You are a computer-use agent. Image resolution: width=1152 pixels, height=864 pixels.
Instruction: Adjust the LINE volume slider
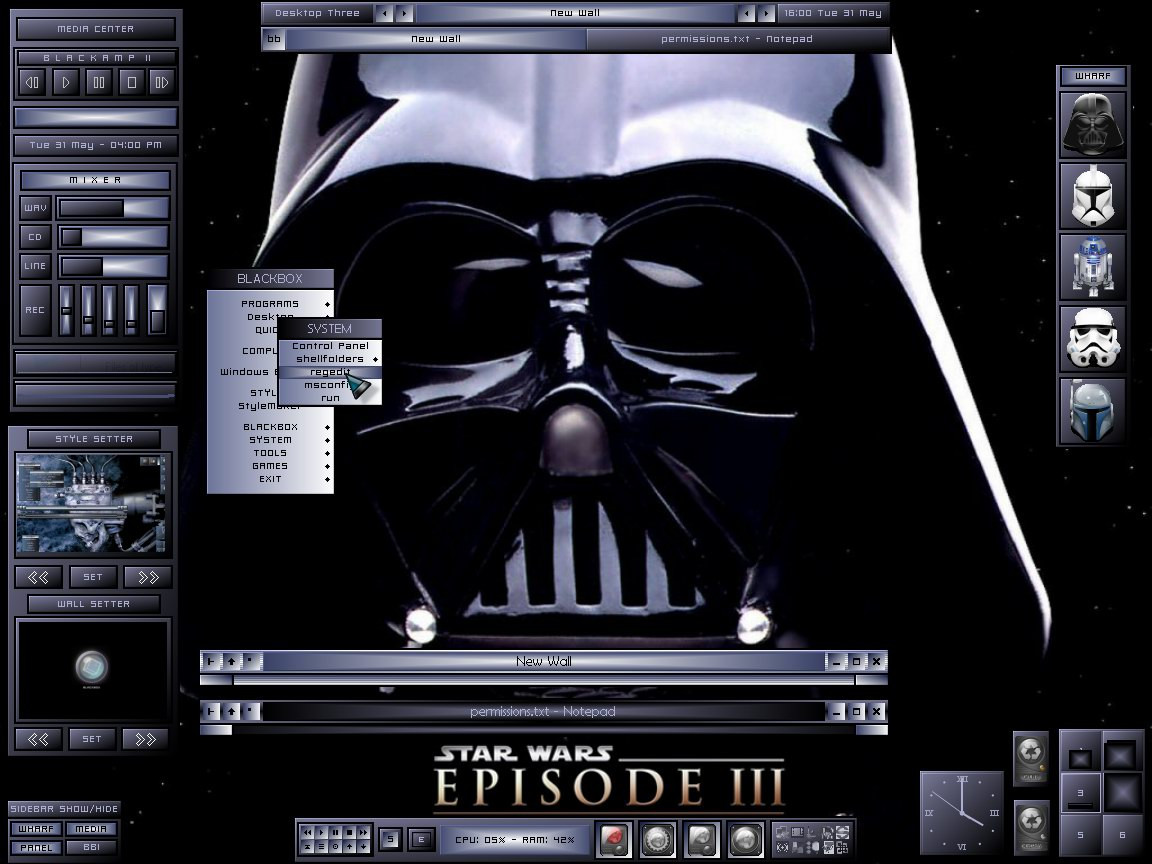[114, 266]
